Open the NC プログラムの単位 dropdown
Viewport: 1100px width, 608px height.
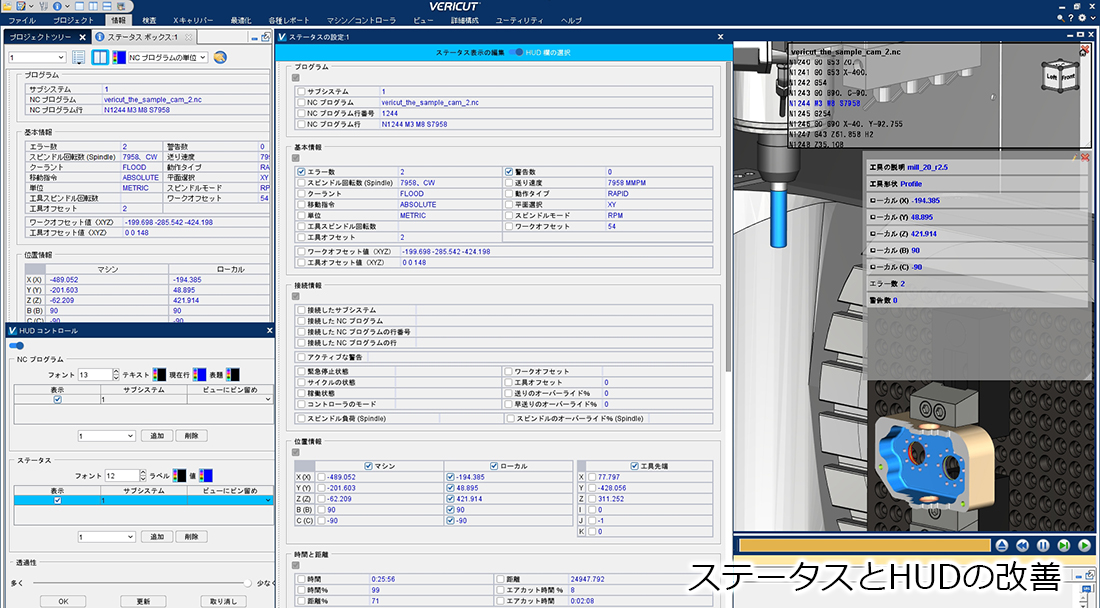pyautogui.click(x=168, y=58)
